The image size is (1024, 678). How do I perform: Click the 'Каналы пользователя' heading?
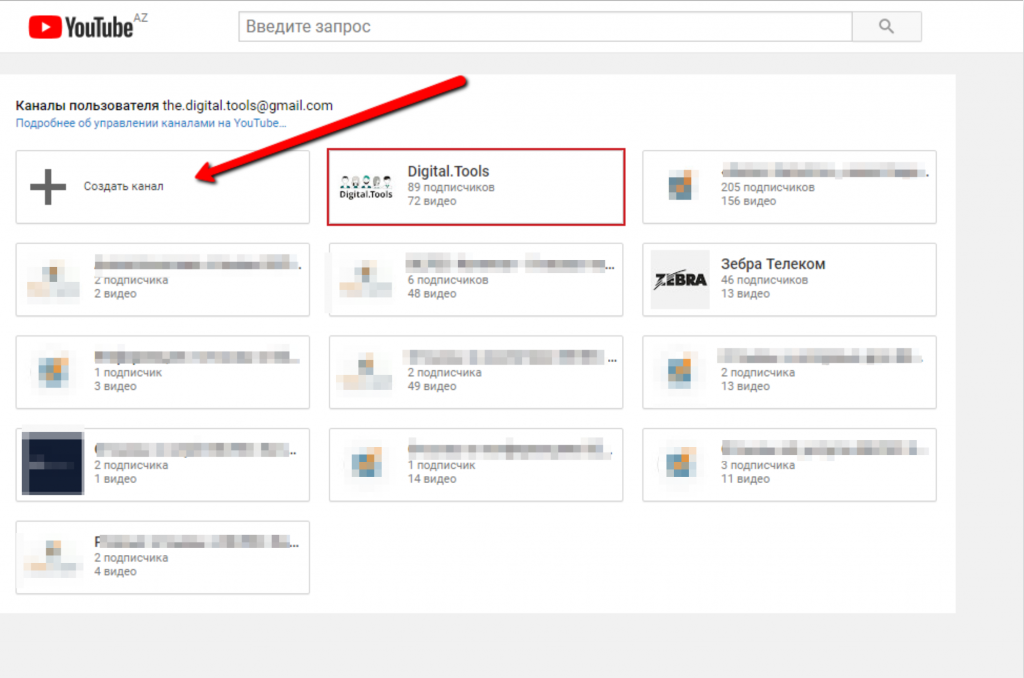point(87,106)
